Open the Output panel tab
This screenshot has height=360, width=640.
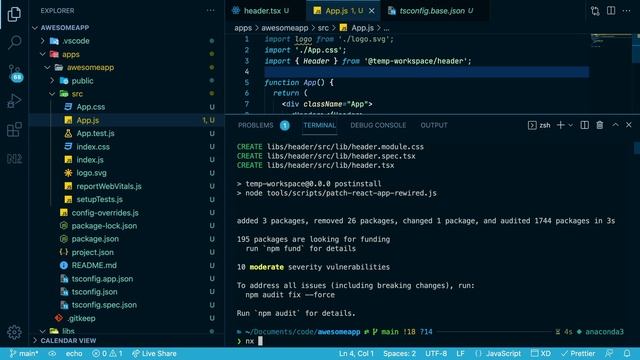(x=434, y=125)
